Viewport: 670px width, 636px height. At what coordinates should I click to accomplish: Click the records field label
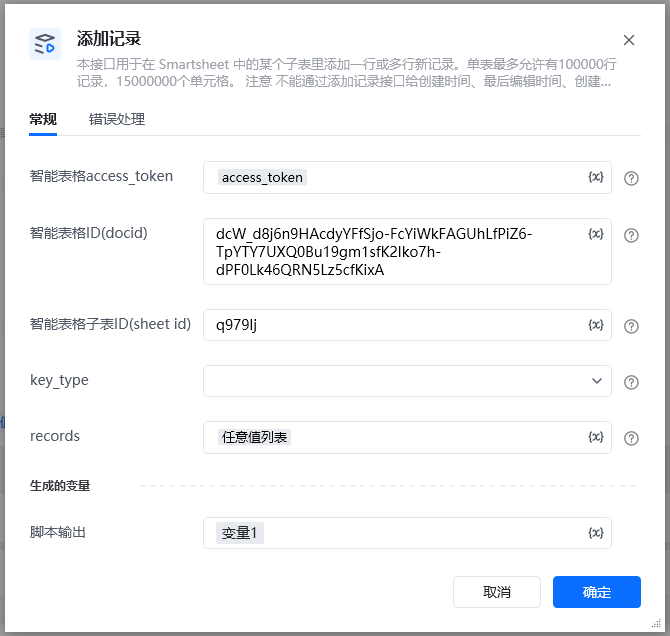click(55, 436)
